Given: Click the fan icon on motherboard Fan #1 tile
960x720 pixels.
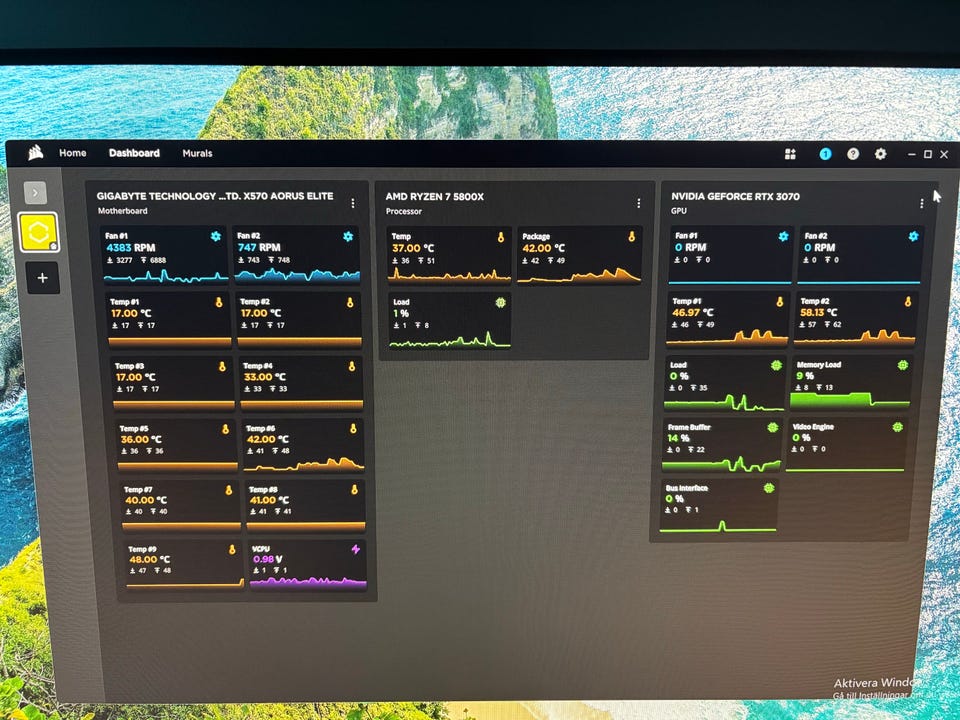Looking at the screenshot, I should coord(215,236).
